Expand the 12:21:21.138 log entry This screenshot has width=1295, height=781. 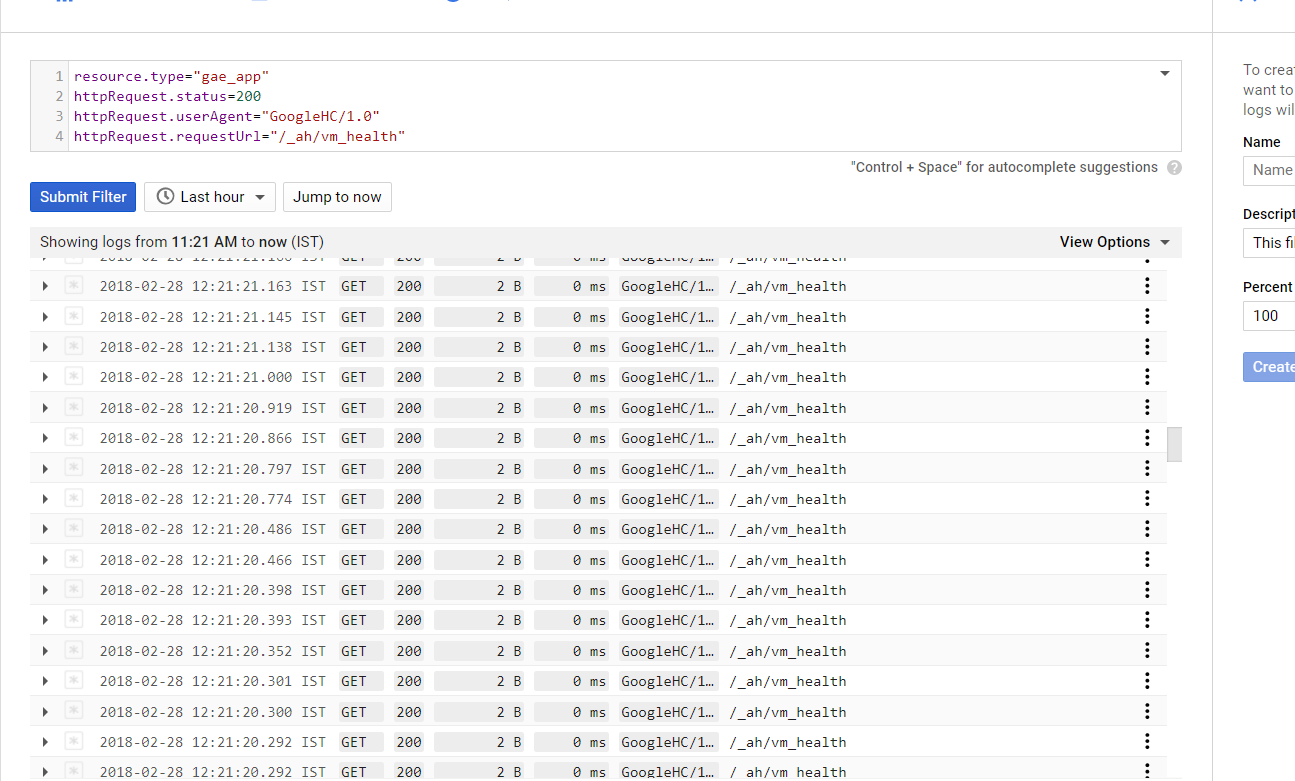[44, 346]
